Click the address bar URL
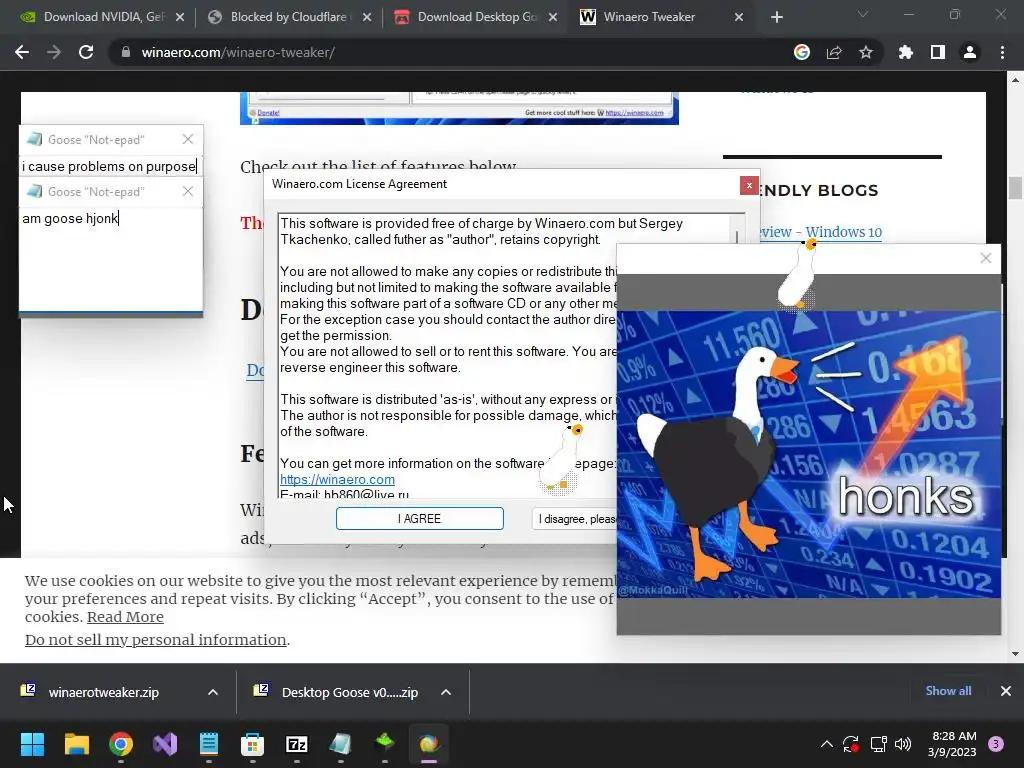Image resolution: width=1024 pixels, height=768 pixels. pos(238,52)
